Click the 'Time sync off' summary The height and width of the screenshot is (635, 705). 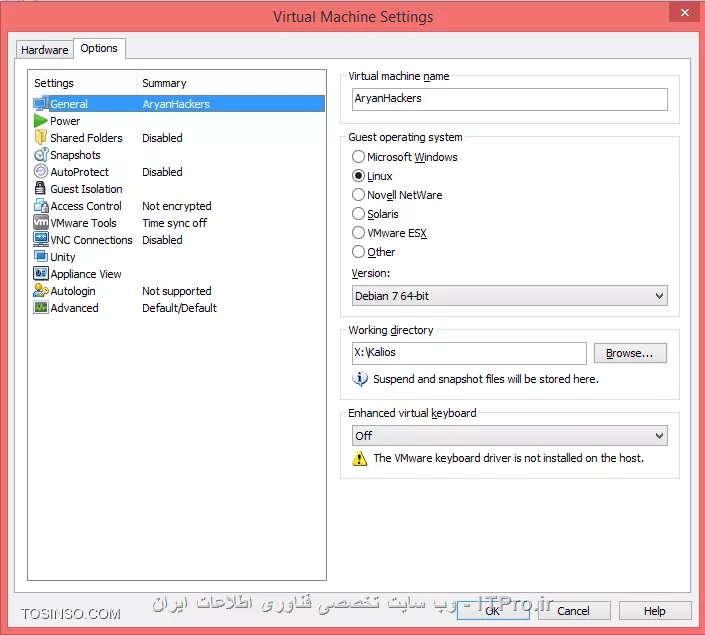(x=175, y=223)
